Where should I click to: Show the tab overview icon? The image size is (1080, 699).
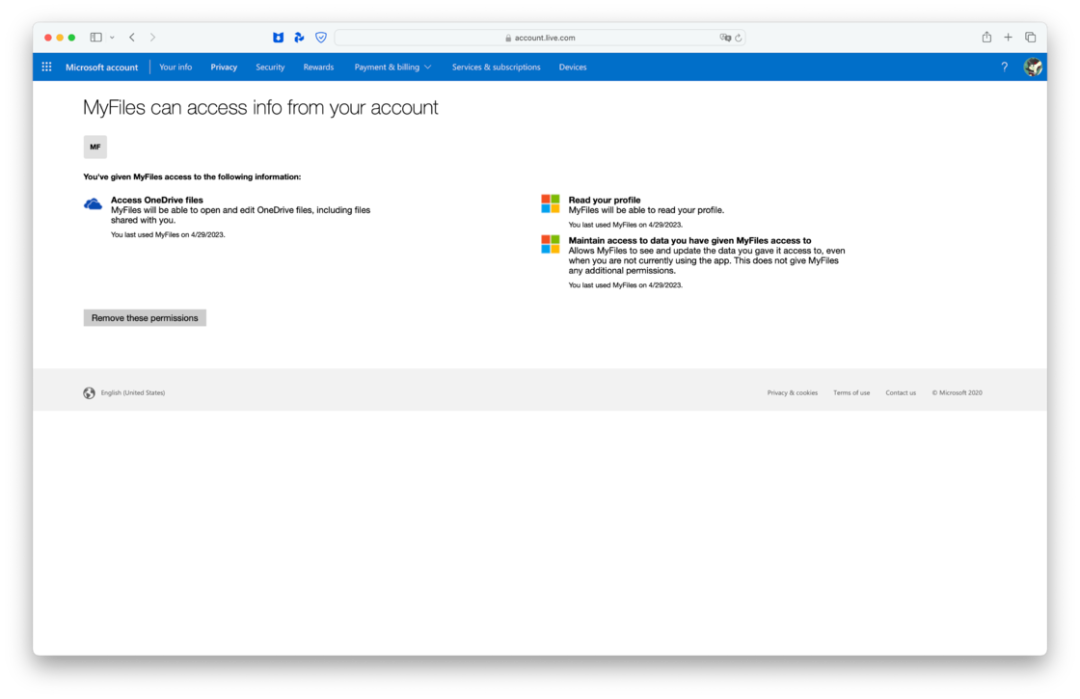pyautogui.click(x=1030, y=37)
